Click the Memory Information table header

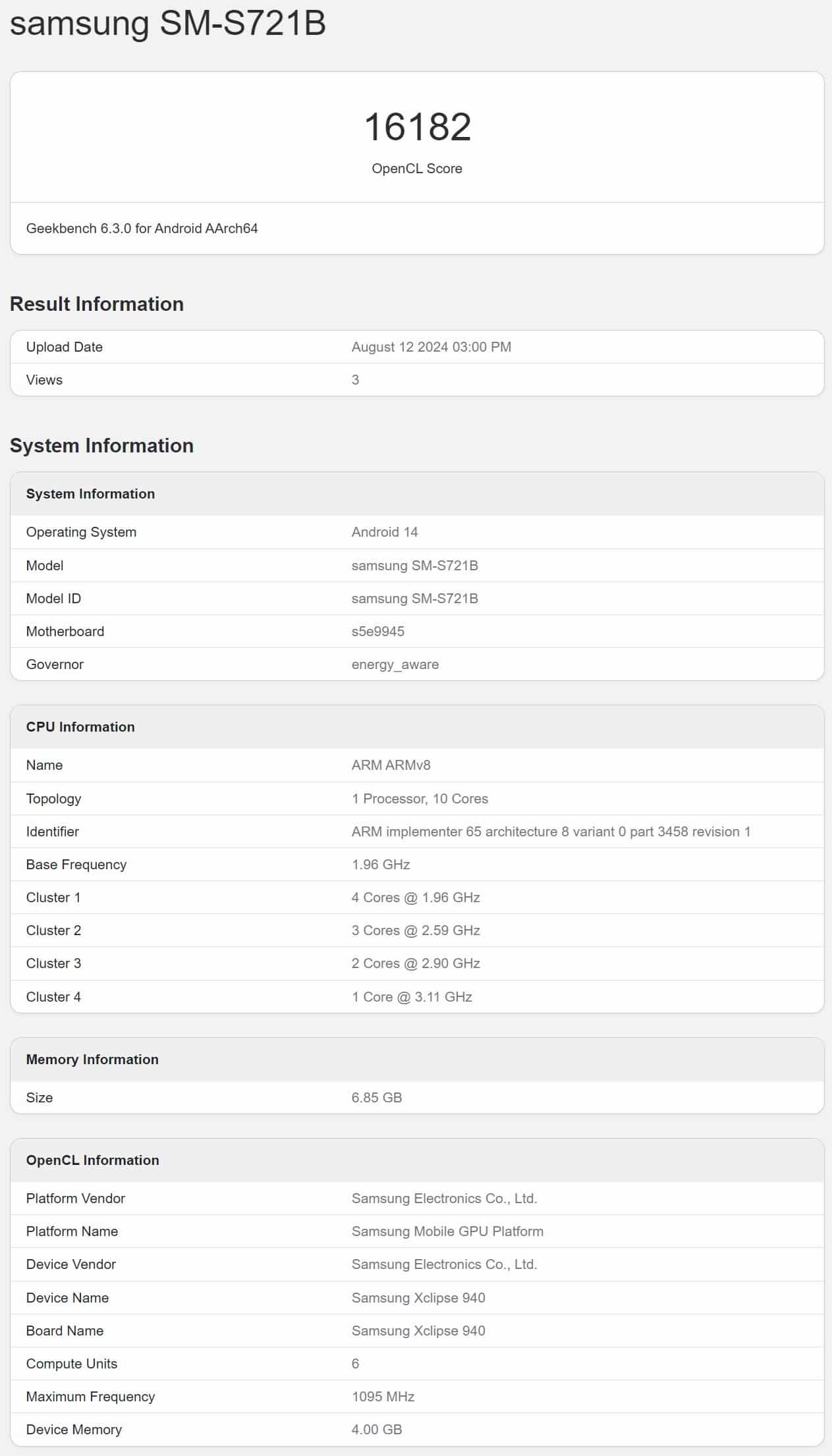pyautogui.click(x=417, y=1060)
